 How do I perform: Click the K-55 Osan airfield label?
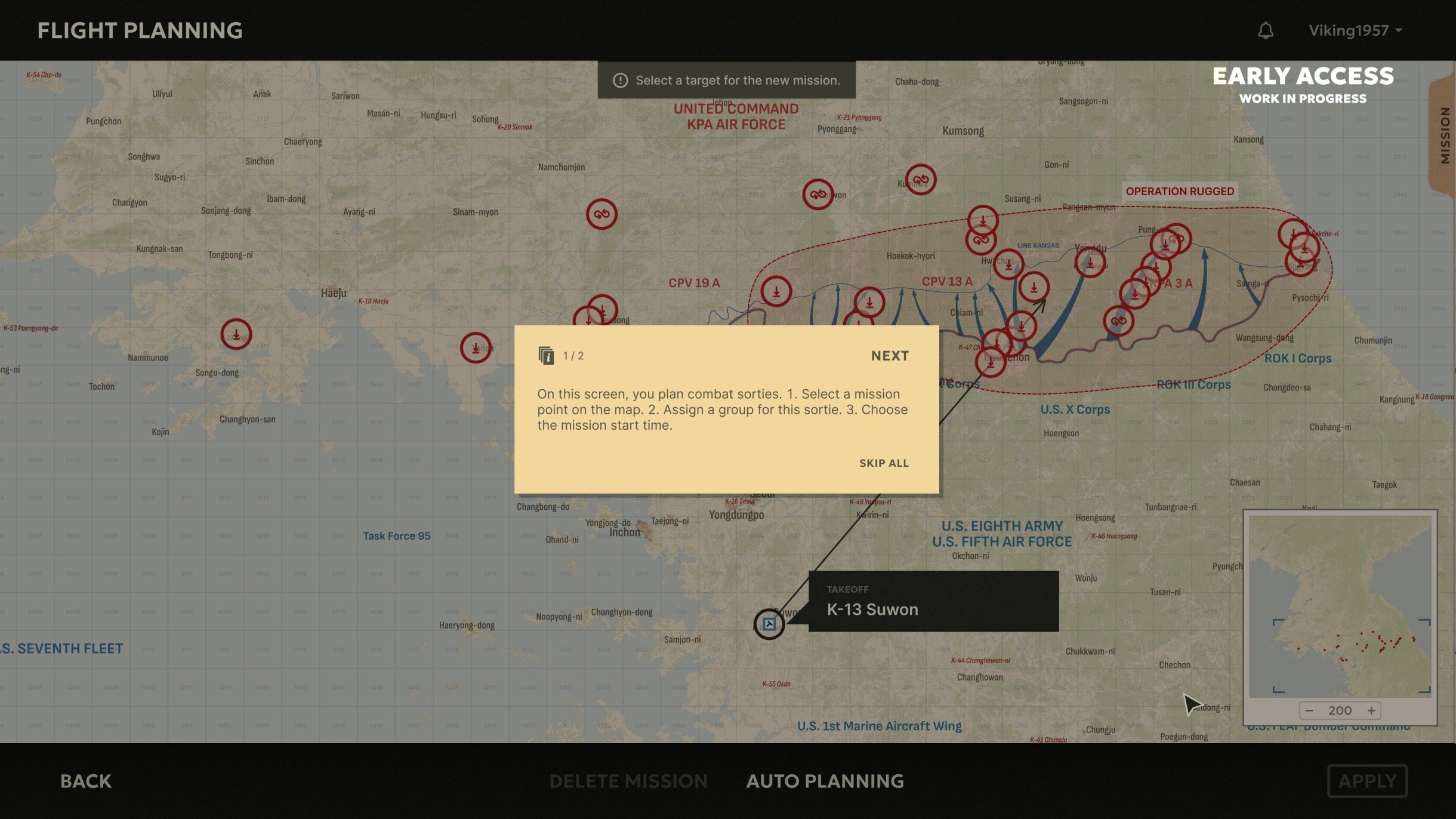pos(776,684)
